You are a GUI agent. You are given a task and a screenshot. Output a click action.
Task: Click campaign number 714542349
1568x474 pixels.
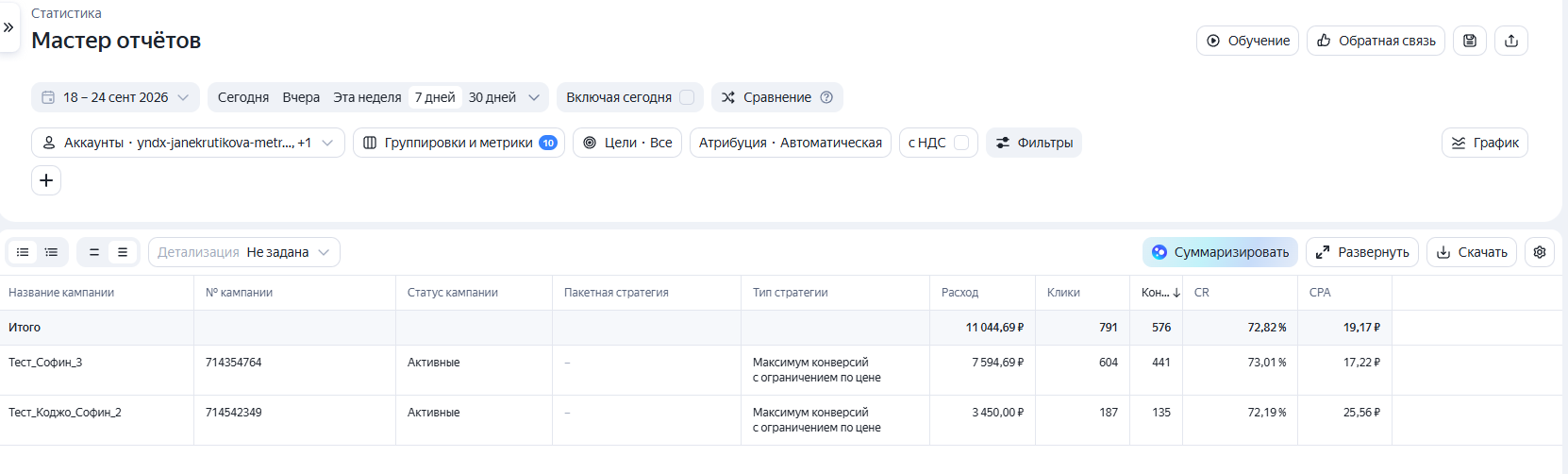pyautogui.click(x=234, y=413)
